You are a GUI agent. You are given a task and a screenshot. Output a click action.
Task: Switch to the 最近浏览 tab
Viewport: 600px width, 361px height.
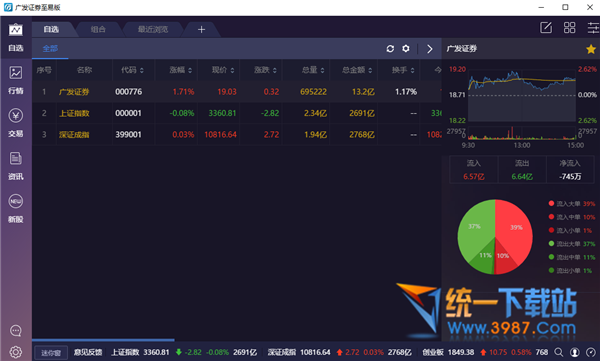[x=153, y=29]
